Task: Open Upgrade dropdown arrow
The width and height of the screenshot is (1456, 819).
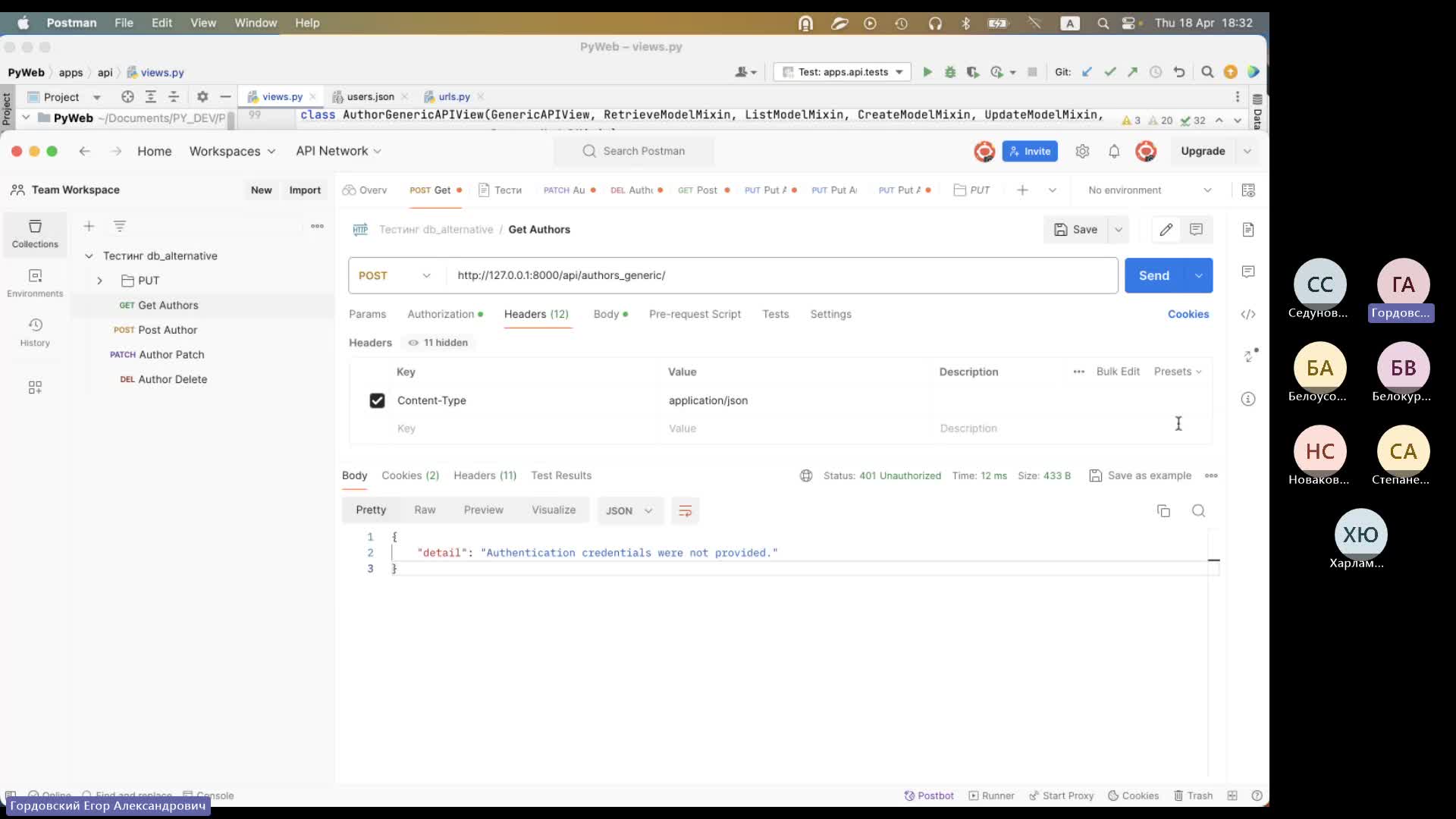Action: click(1247, 151)
